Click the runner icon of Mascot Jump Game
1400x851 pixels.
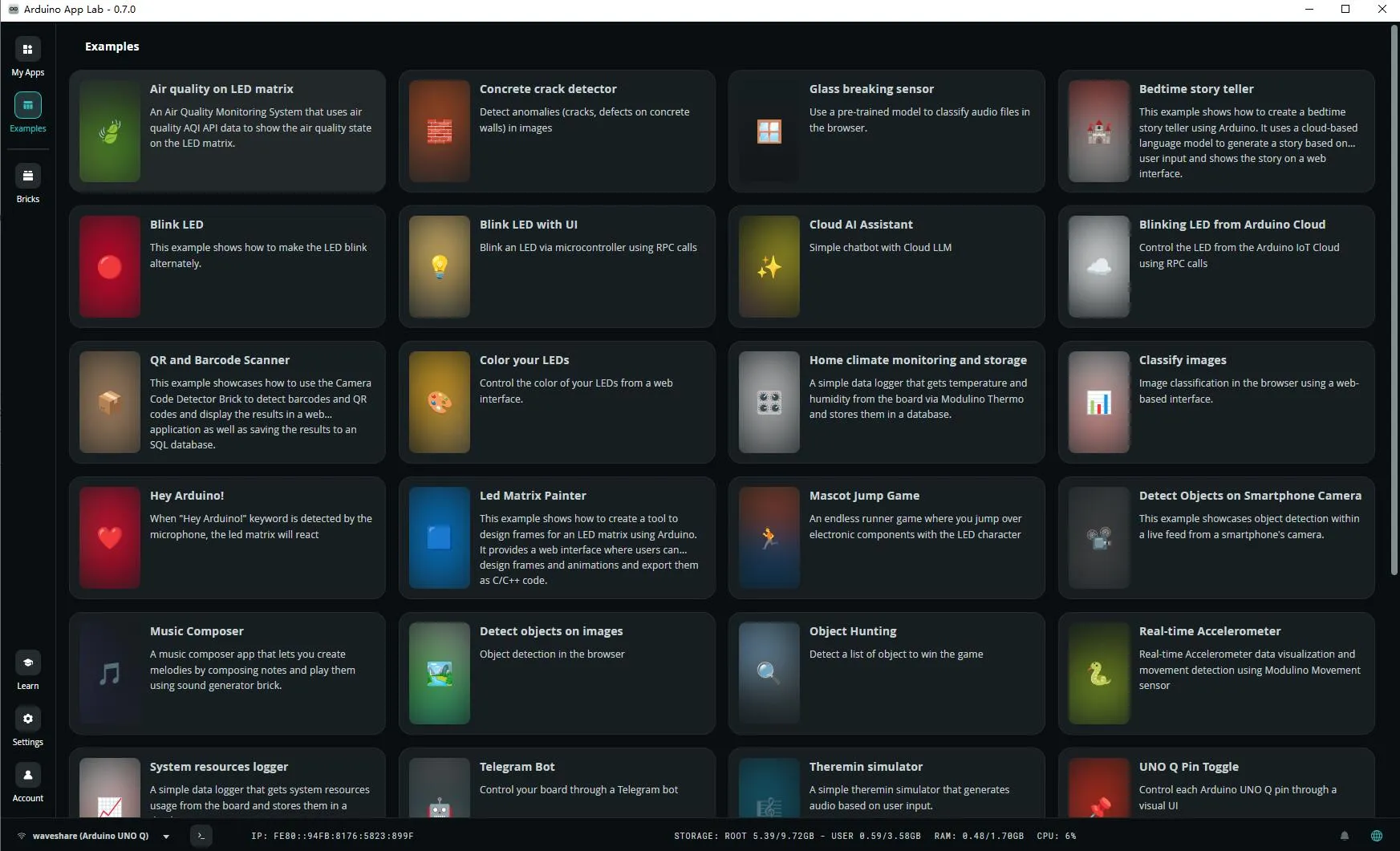(769, 538)
